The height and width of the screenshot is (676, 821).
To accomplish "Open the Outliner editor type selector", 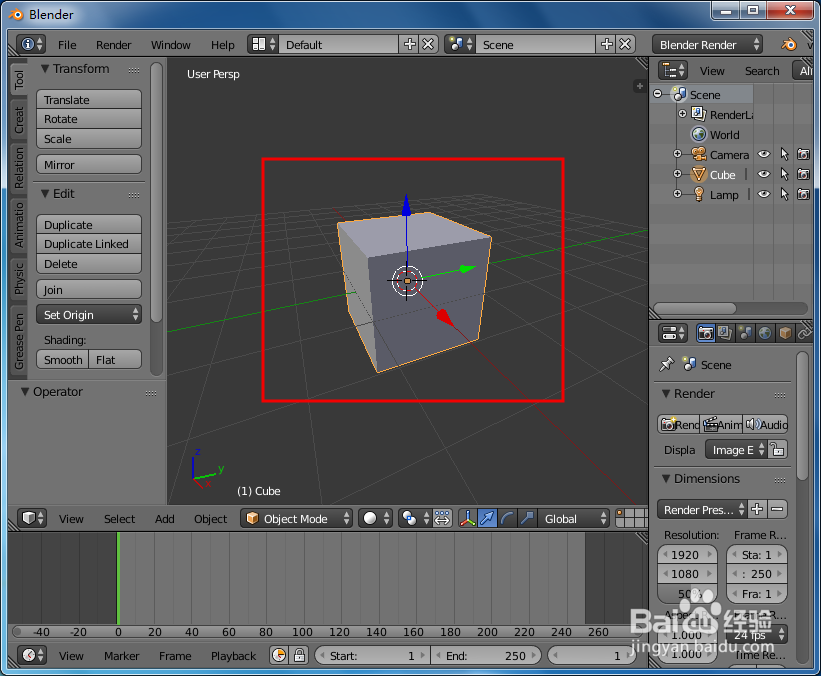I will click(x=672, y=70).
